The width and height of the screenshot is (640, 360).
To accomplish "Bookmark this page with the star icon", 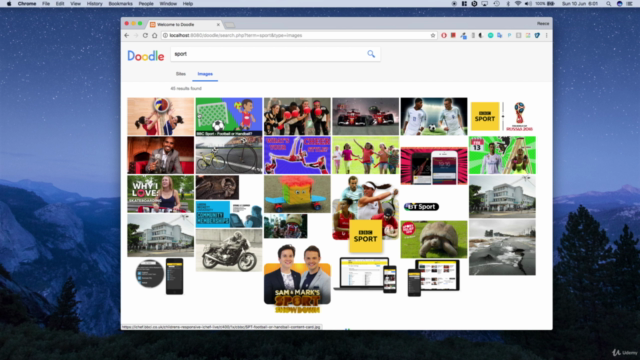I will 433,36.
